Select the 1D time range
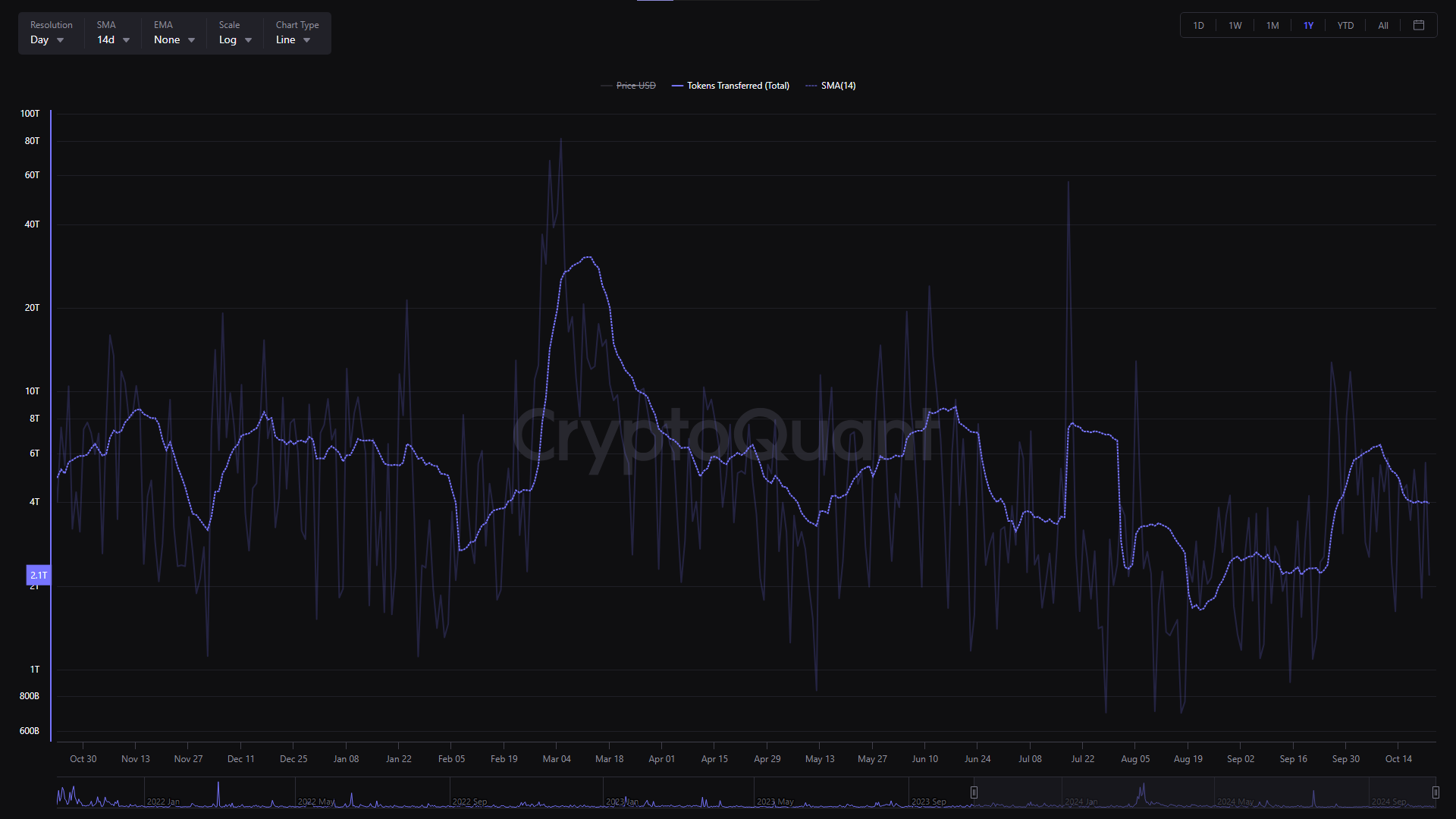This screenshot has height=819, width=1456. tap(1198, 26)
